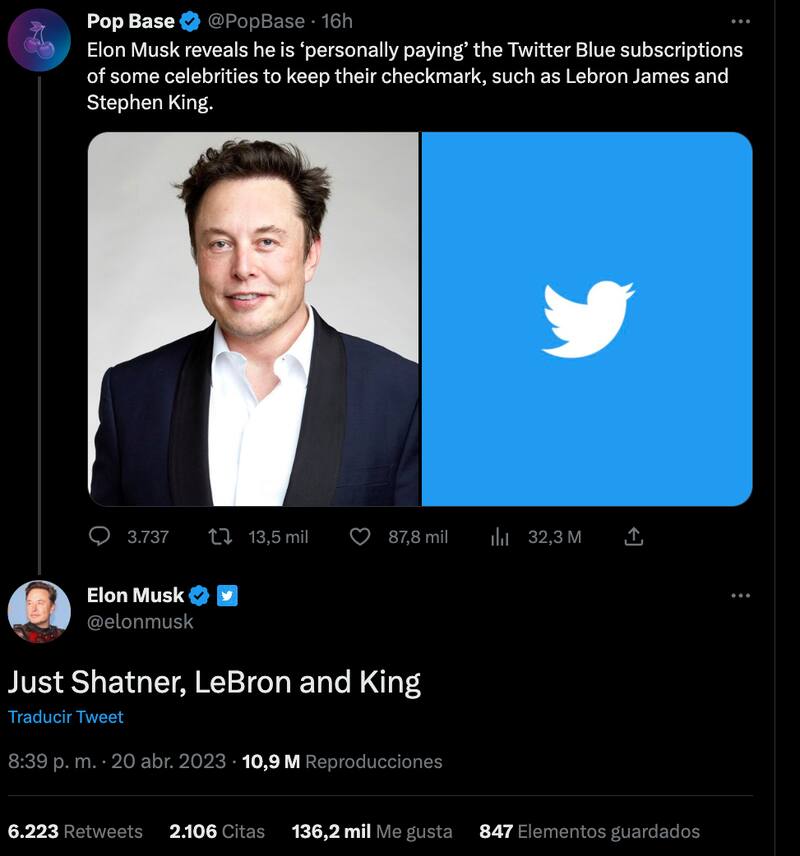Click Elon Musk's blue verified checkmark

pyautogui.click(x=199, y=596)
